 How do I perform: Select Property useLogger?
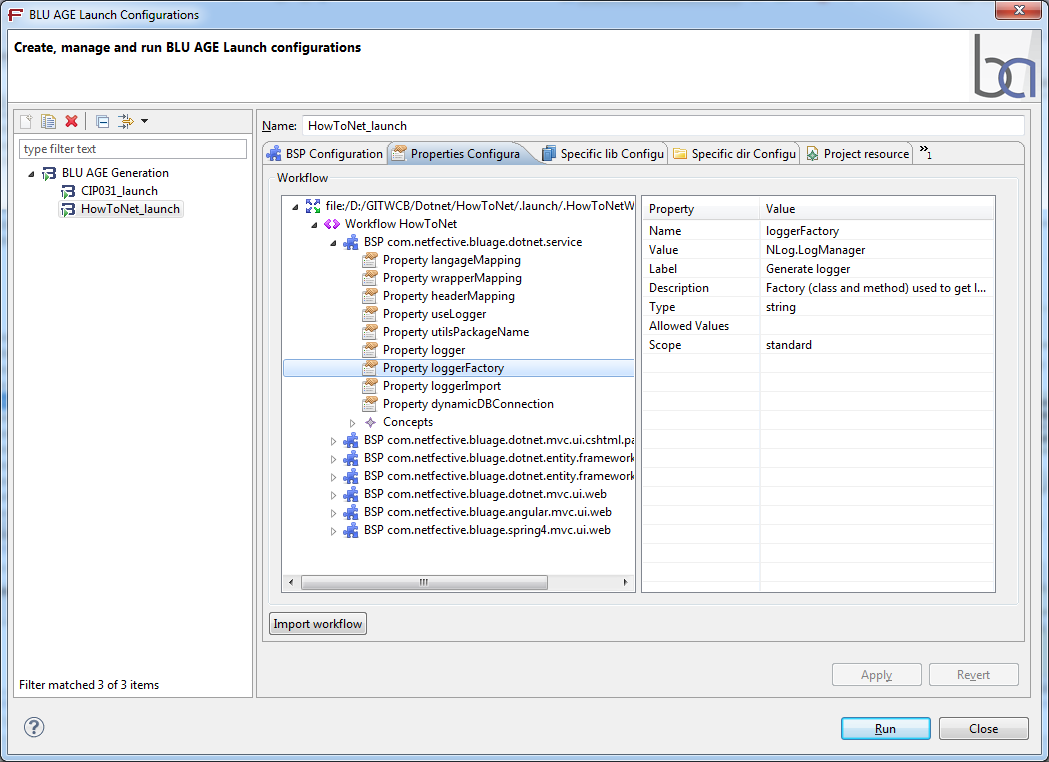tap(434, 314)
